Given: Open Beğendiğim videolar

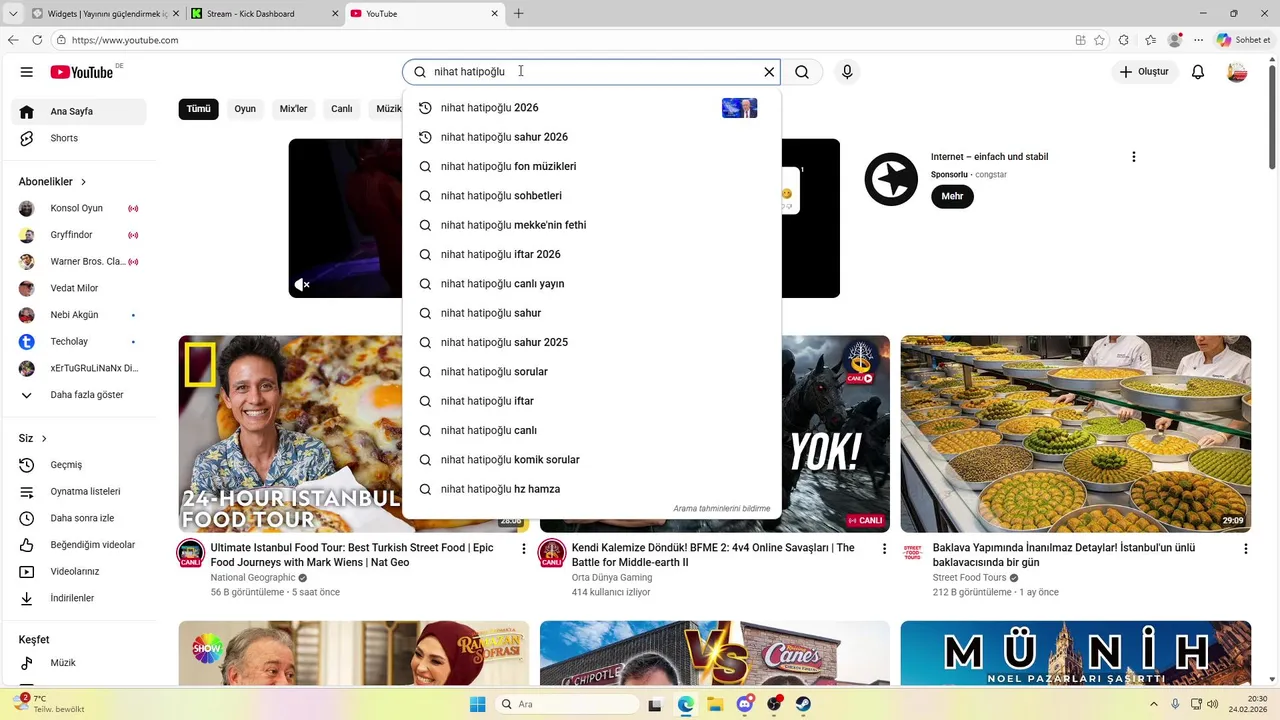Looking at the screenshot, I should pyautogui.click(x=79, y=545).
